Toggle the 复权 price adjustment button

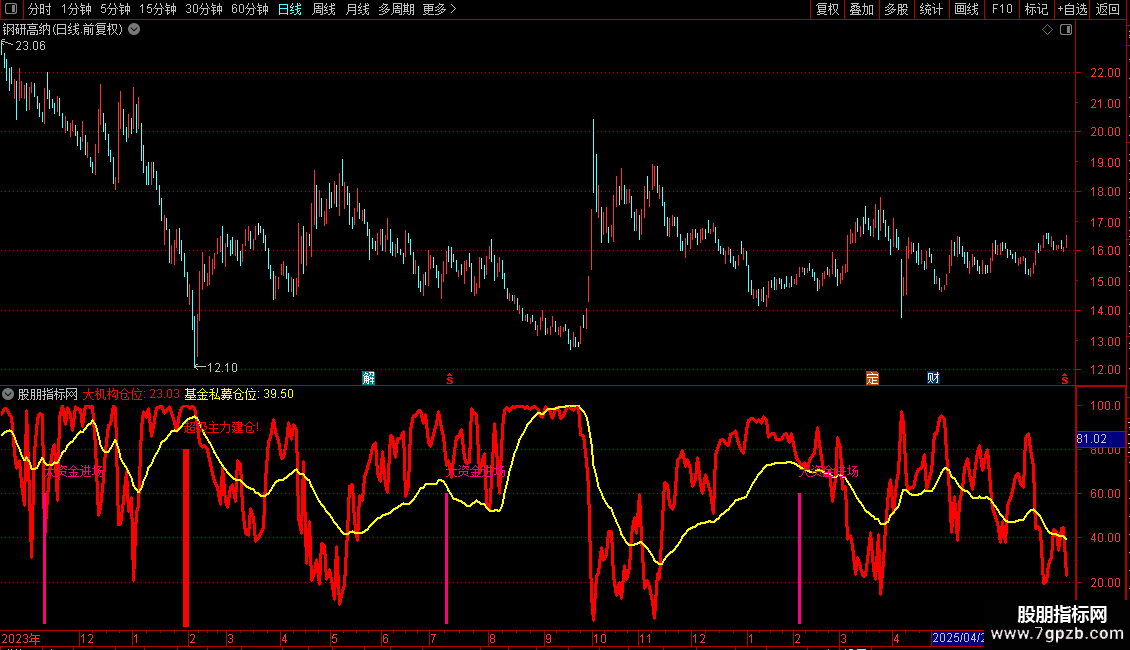click(827, 10)
